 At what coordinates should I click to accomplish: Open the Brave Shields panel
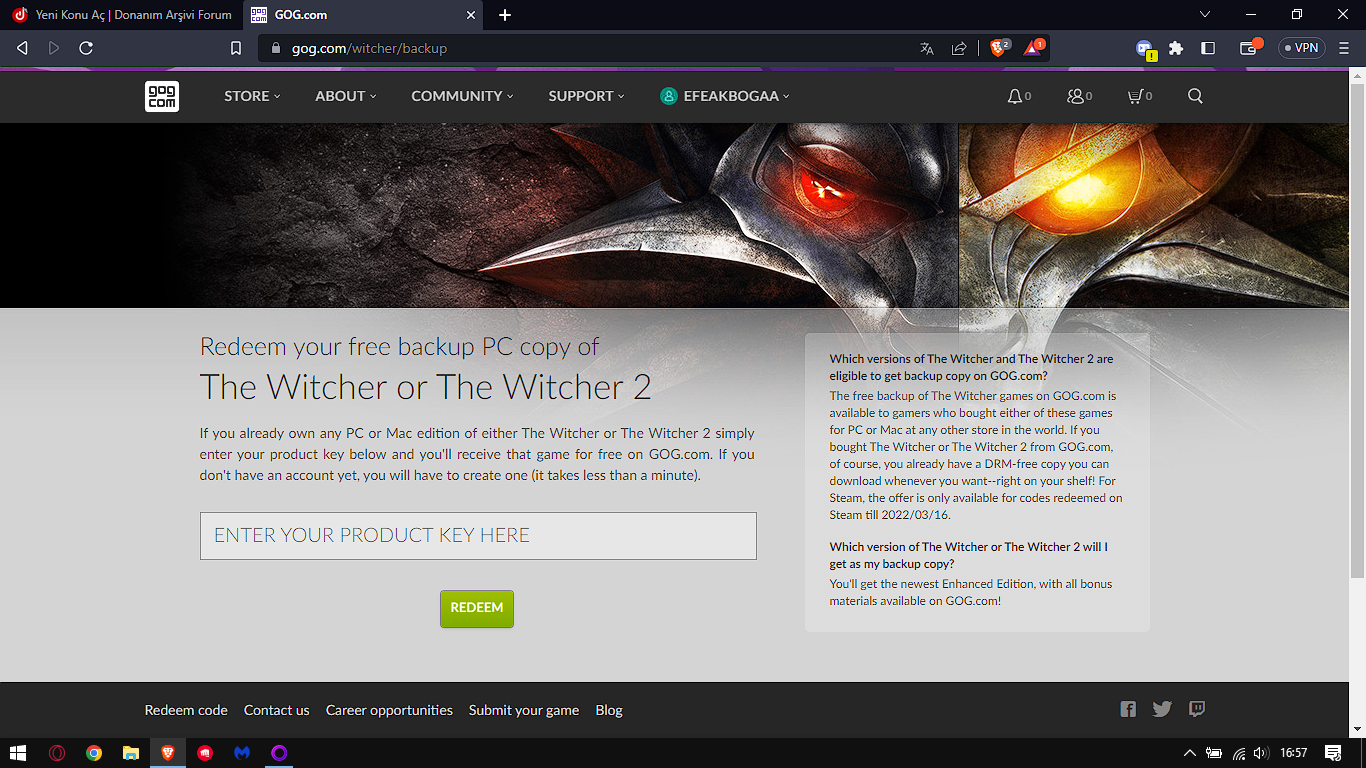[x=998, y=48]
